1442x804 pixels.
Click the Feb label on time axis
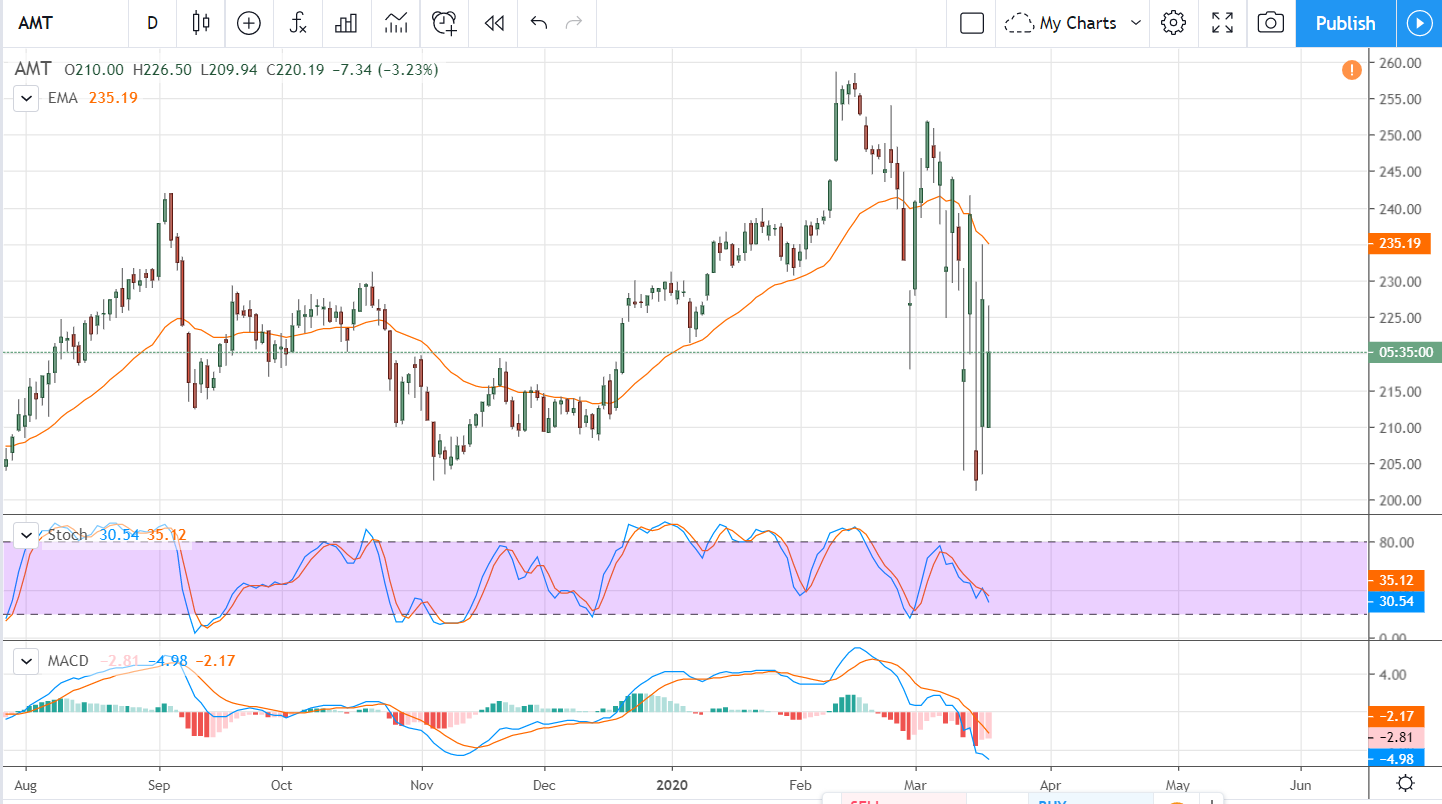point(800,783)
